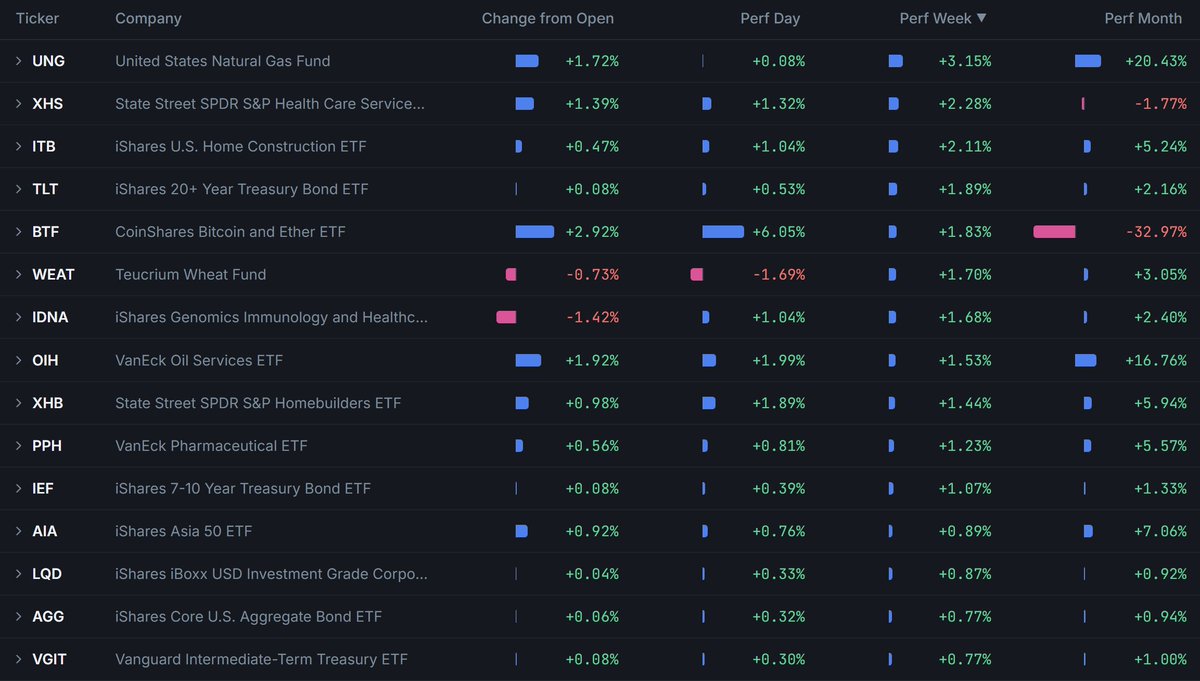Expand the WEAT row chevron
This screenshot has width=1200, height=681.
tap(18, 275)
